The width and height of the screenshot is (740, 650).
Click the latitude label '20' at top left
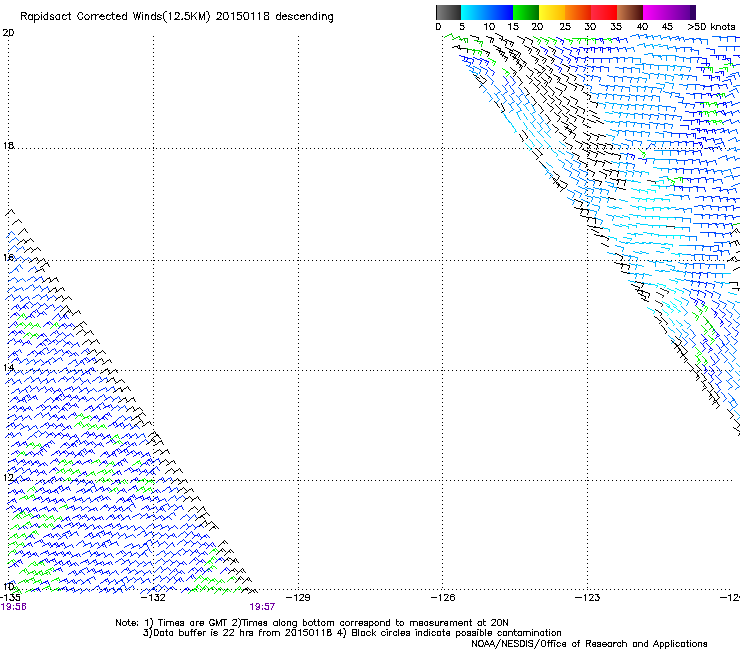8,33
